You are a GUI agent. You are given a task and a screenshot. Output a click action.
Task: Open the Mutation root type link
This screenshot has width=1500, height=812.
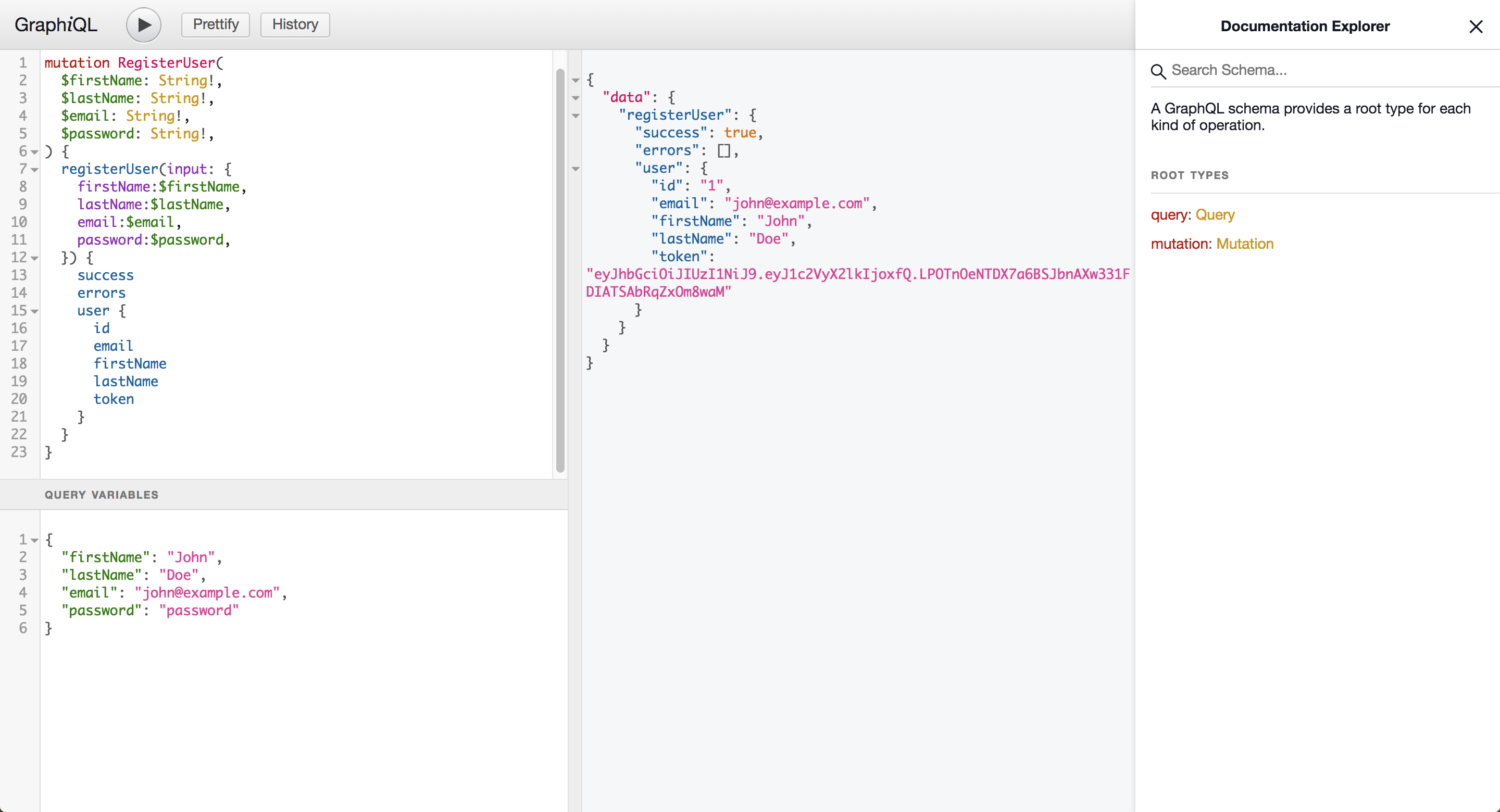point(1244,244)
